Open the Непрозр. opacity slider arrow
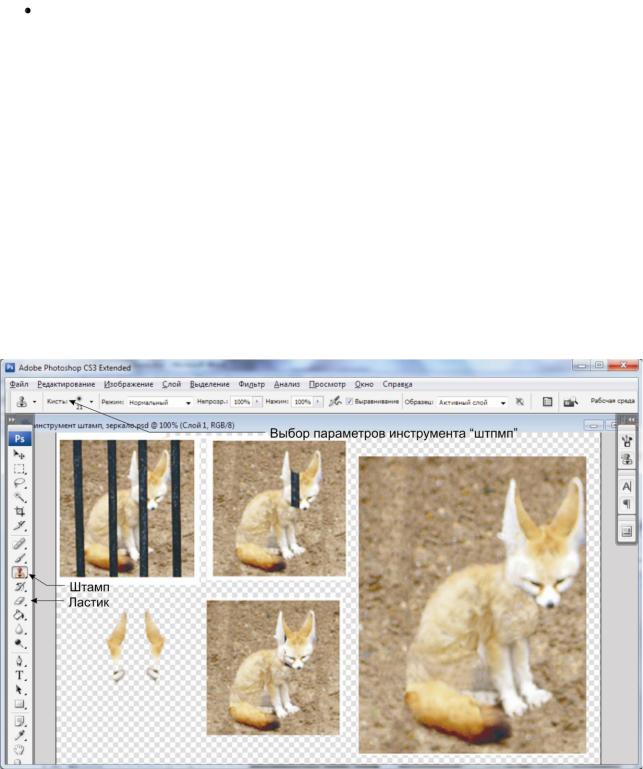 pyautogui.click(x=257, y=402)
